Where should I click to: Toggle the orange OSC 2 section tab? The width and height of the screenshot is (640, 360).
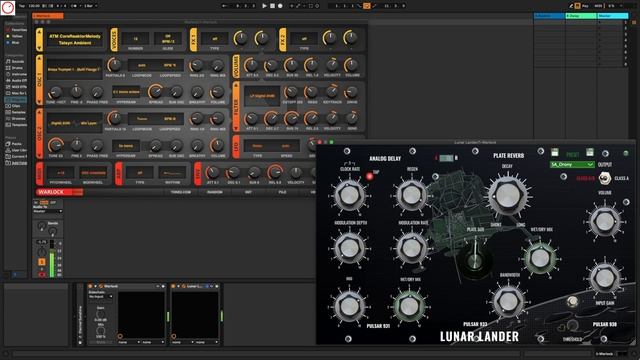(39, 133)
